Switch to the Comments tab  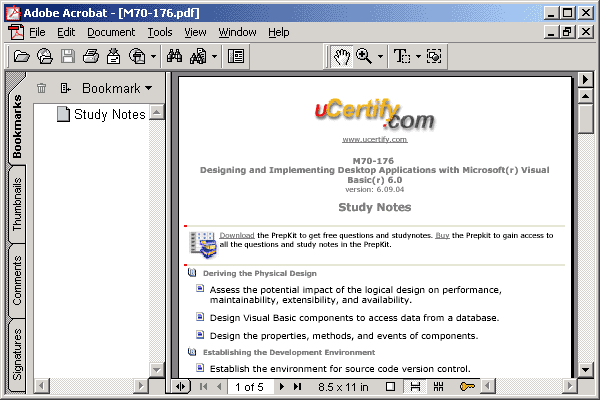(x=17, y=281)
